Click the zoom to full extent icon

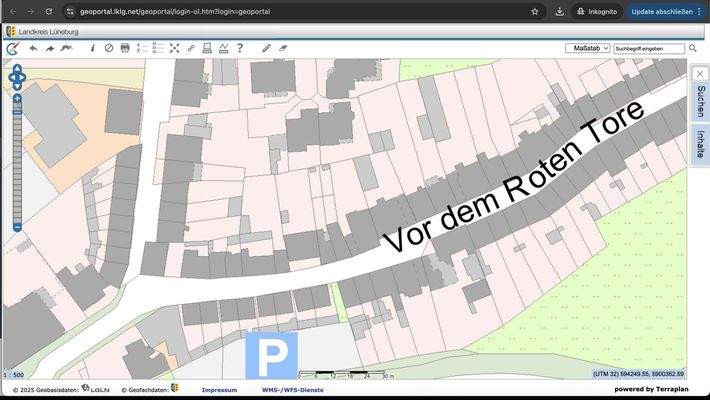pyautogui.click(x=174, y=48)
